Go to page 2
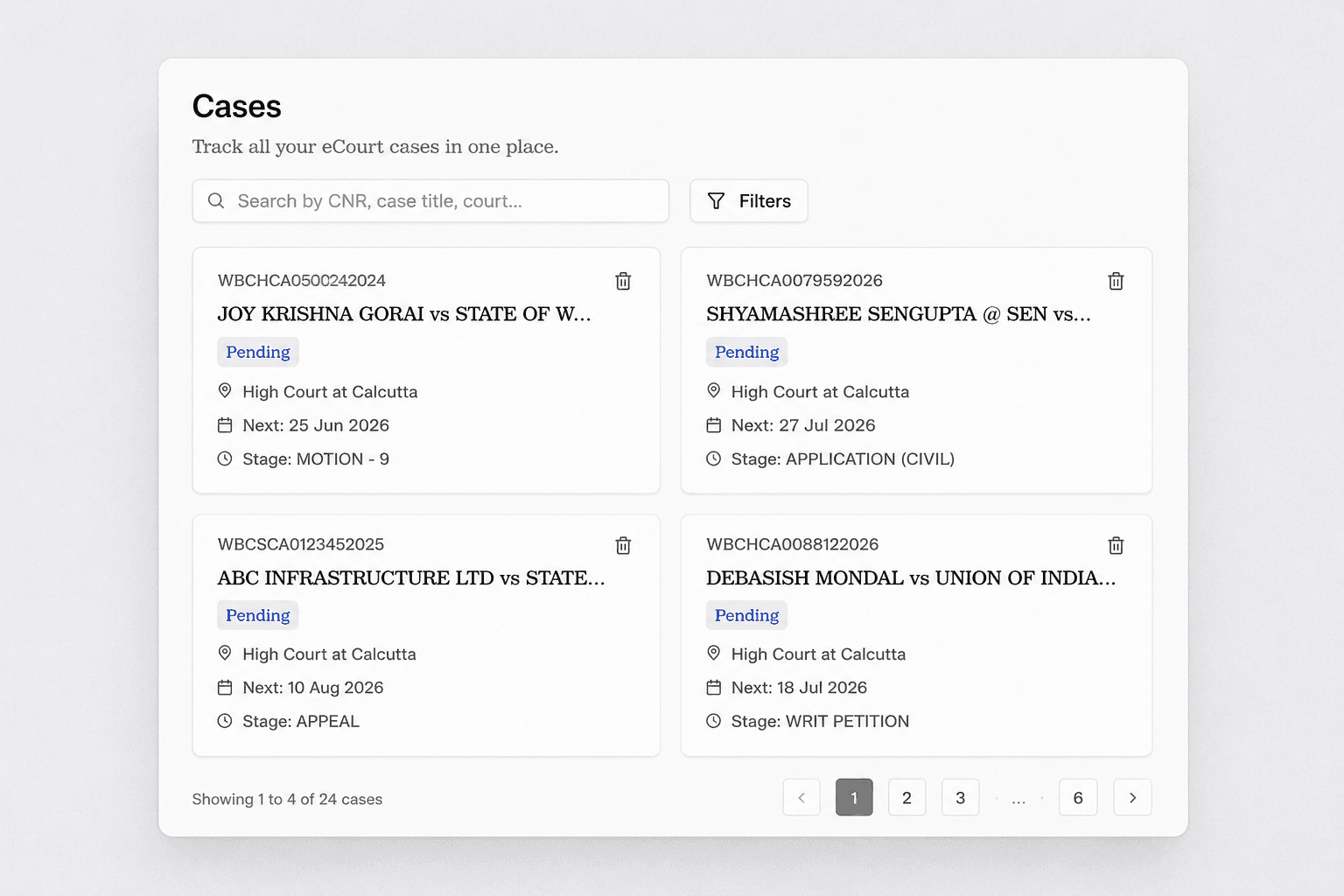1344x896 pixels. 906,797
